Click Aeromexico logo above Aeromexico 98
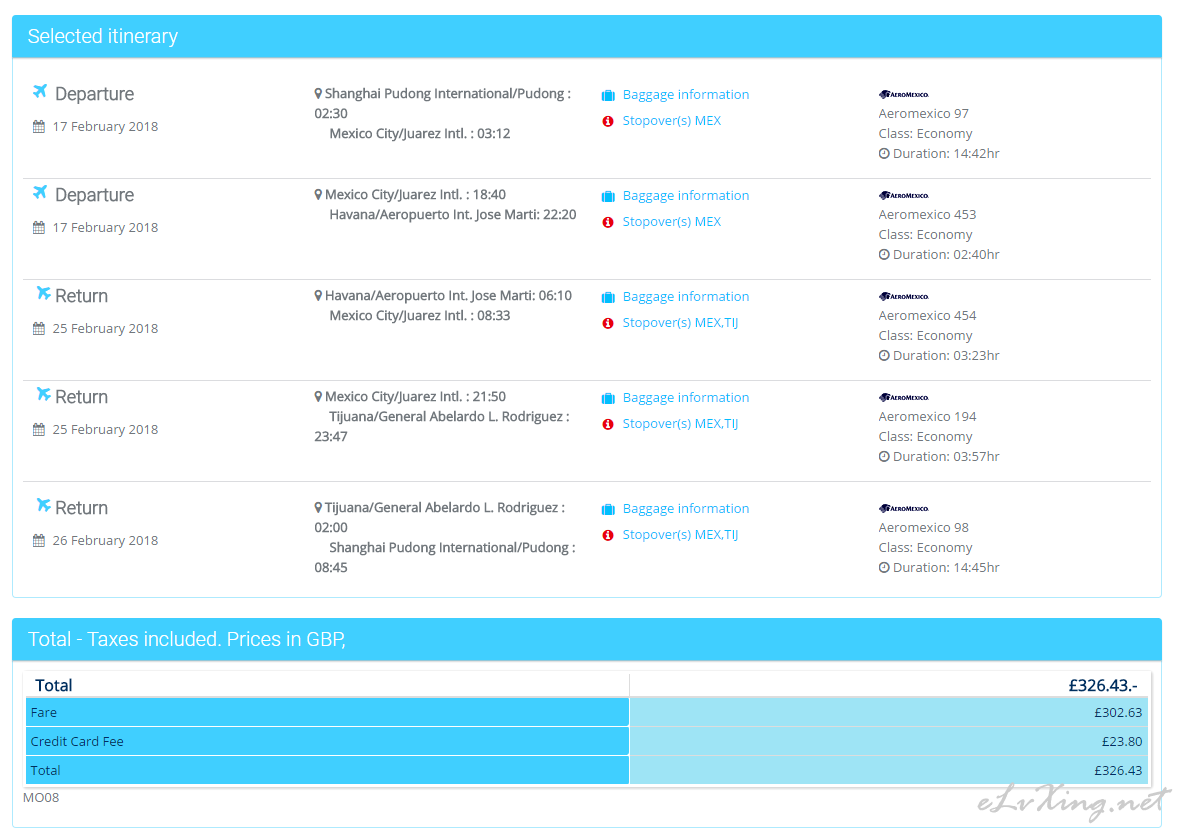This screenshot has height=835, width=1182. [x=903, y=508]
